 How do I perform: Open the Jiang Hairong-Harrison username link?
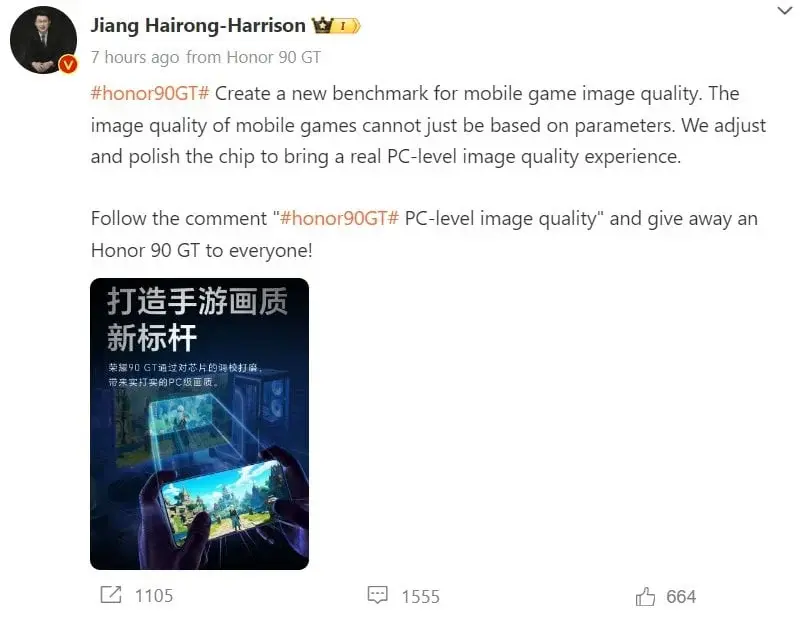[x=198, y=25]
